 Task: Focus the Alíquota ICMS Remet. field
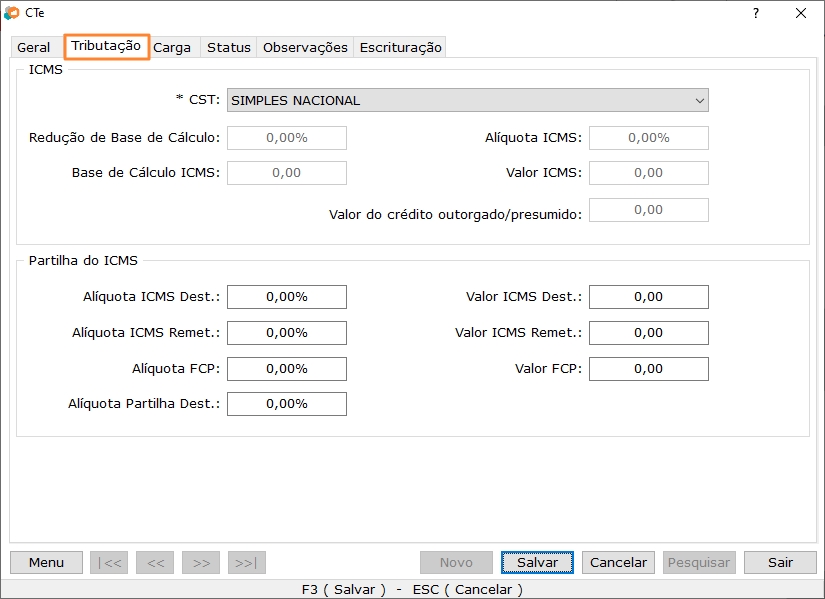coord(287,333)
